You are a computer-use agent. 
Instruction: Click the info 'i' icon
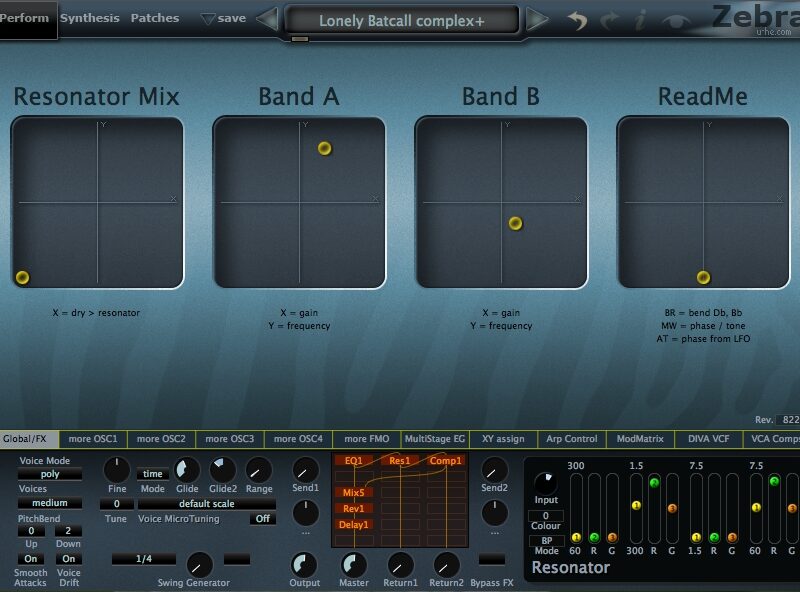click(640, 19)
